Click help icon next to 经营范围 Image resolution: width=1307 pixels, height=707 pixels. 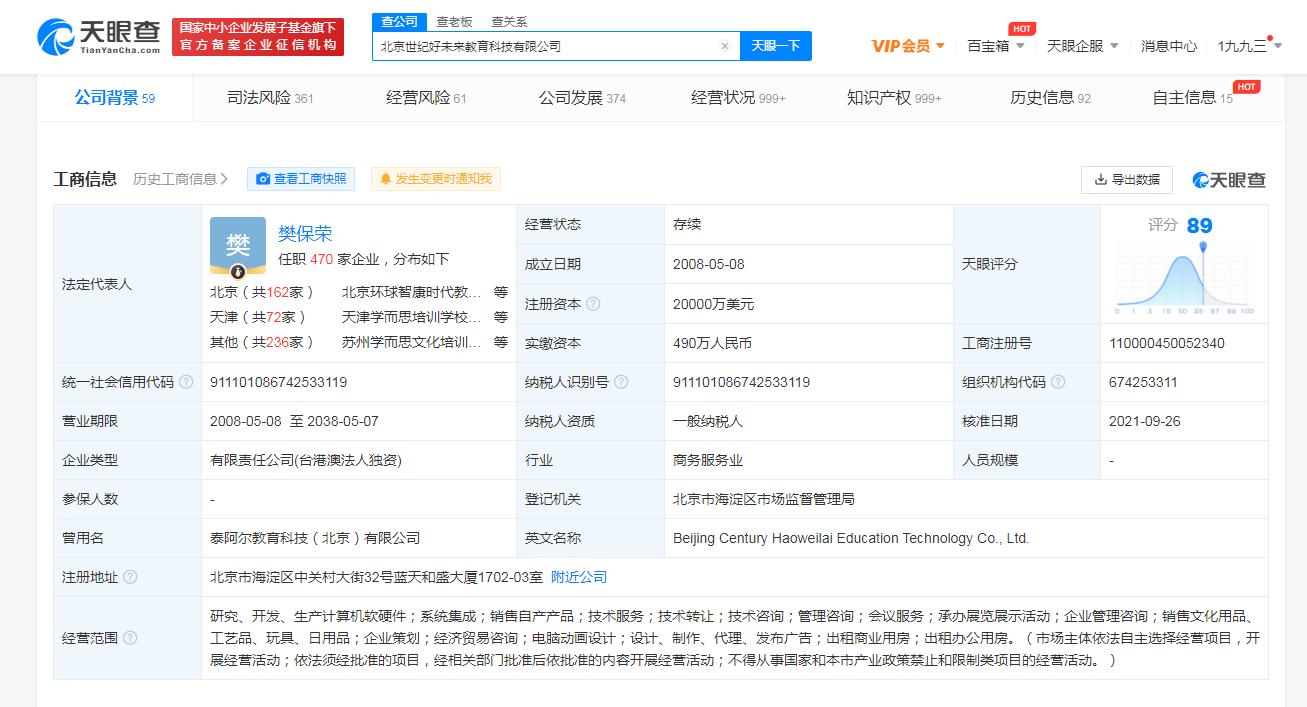(130, 638)
